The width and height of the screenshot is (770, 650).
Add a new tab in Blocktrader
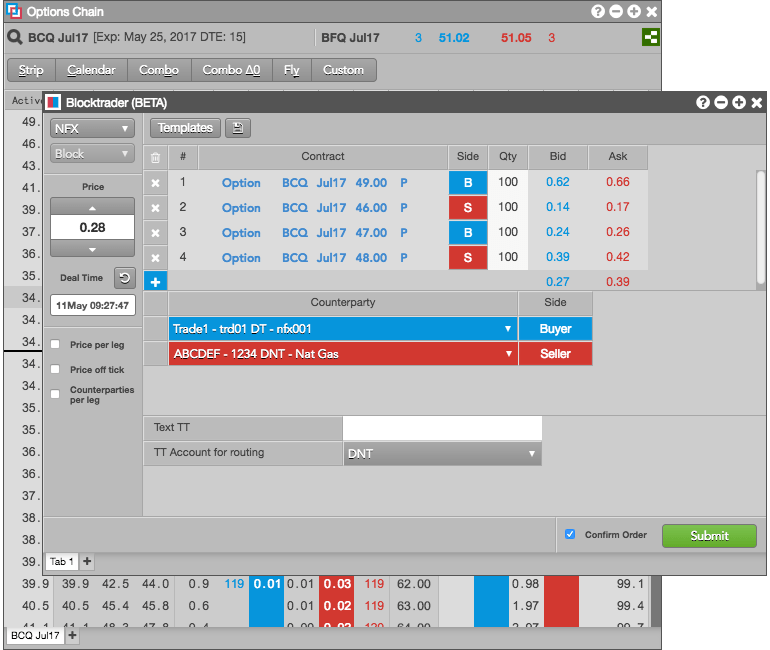[x=87, y=561]
